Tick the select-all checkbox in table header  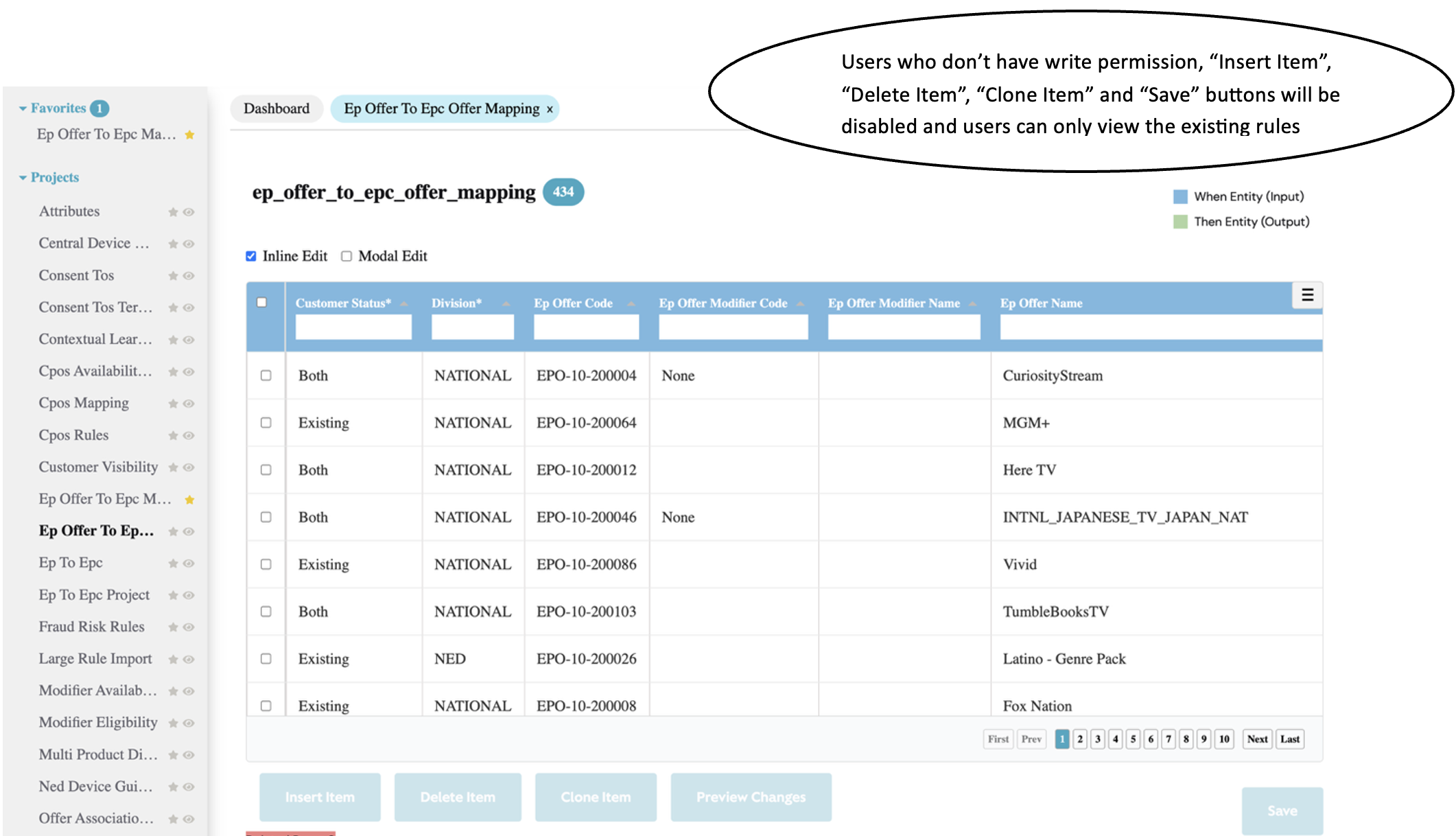(x=261, y=302)
